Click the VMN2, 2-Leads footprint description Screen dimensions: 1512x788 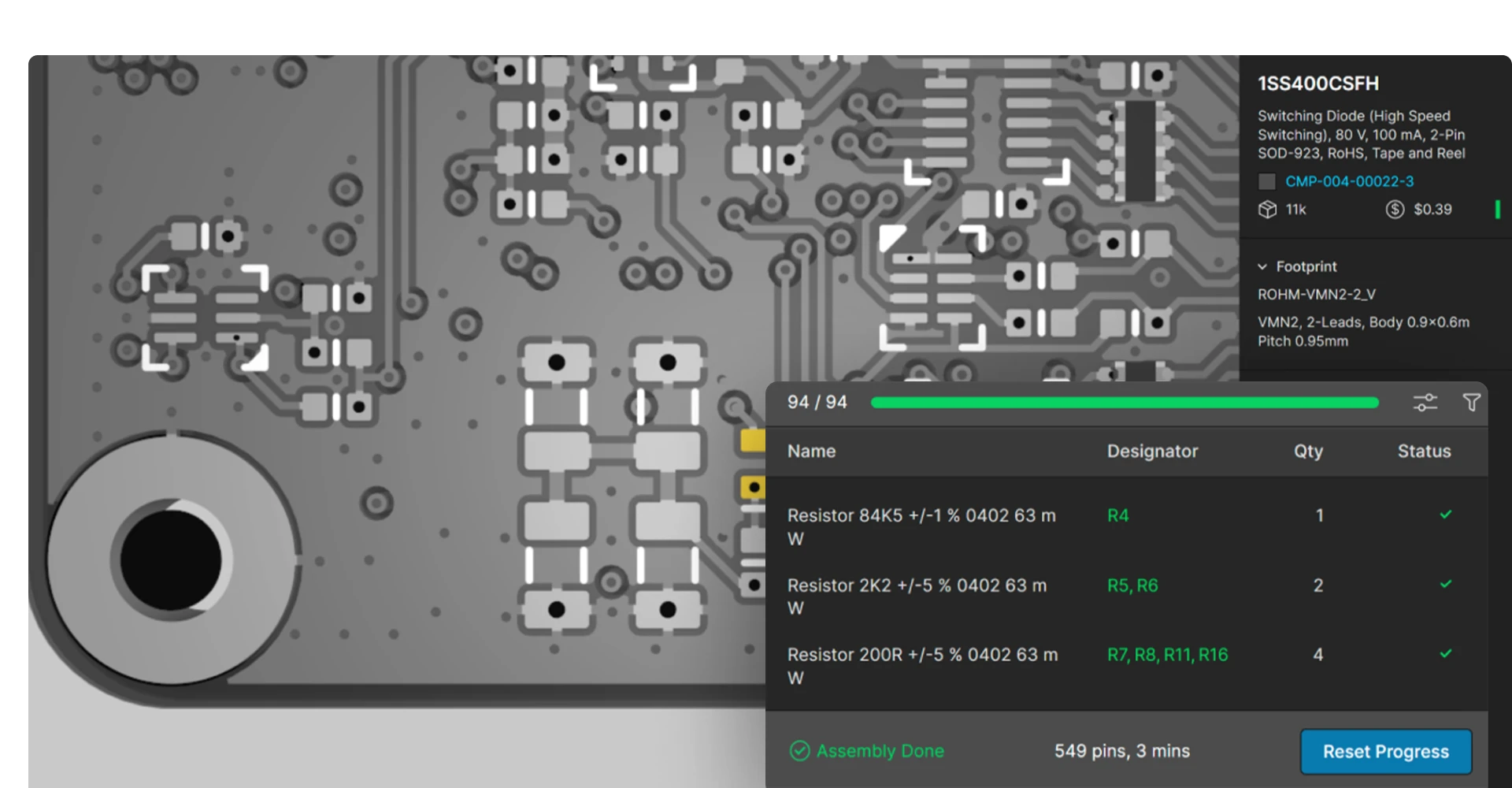(1363, 332)
